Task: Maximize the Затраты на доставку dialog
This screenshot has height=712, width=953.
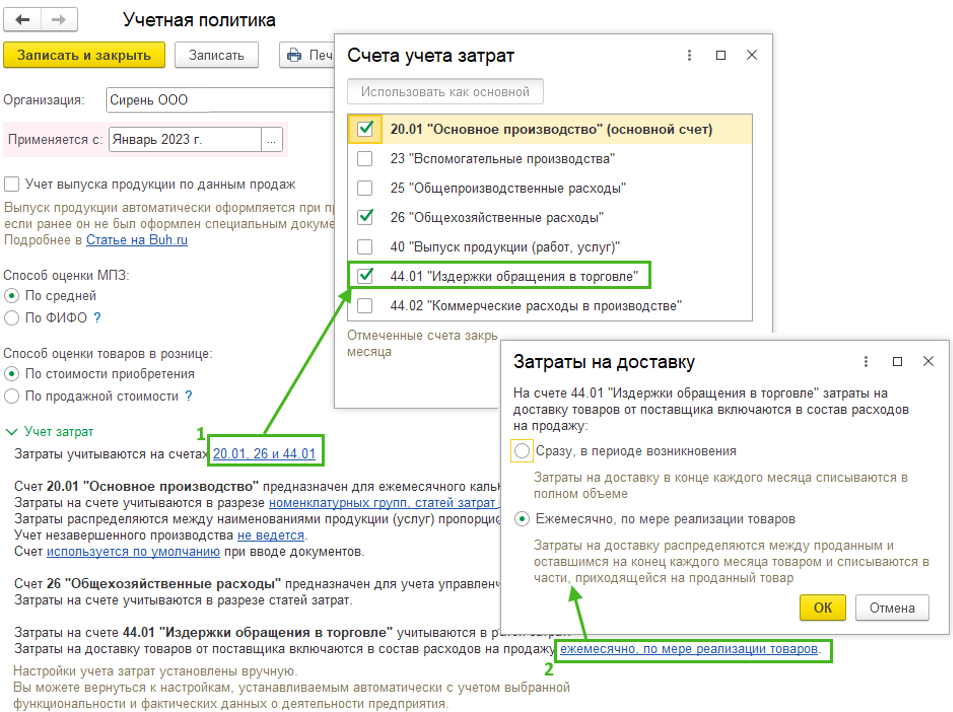Action: [x=897, y=362]
